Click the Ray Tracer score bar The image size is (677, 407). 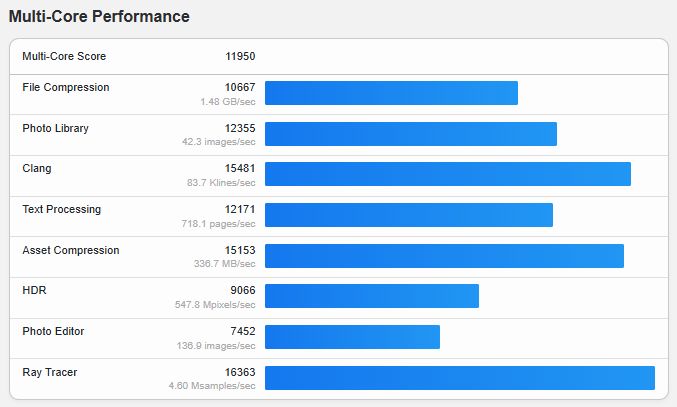[460, 378]
